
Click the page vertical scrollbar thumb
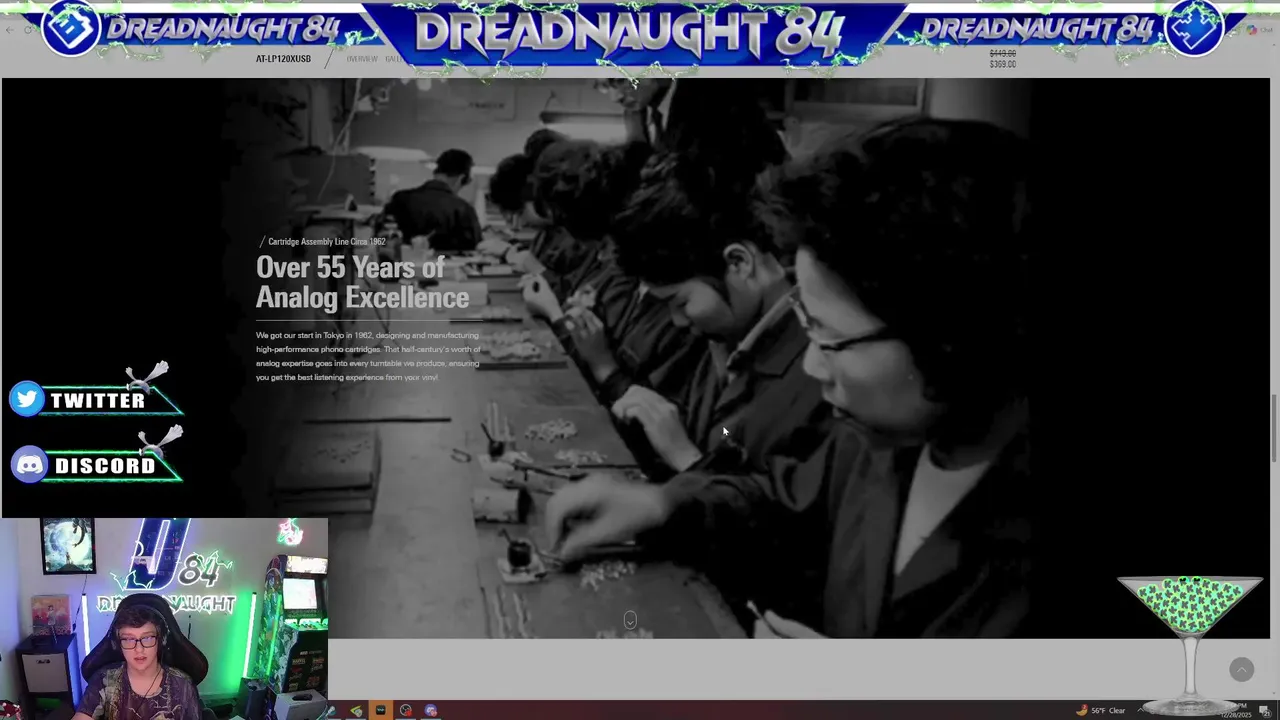click(x=1275, y=428)
